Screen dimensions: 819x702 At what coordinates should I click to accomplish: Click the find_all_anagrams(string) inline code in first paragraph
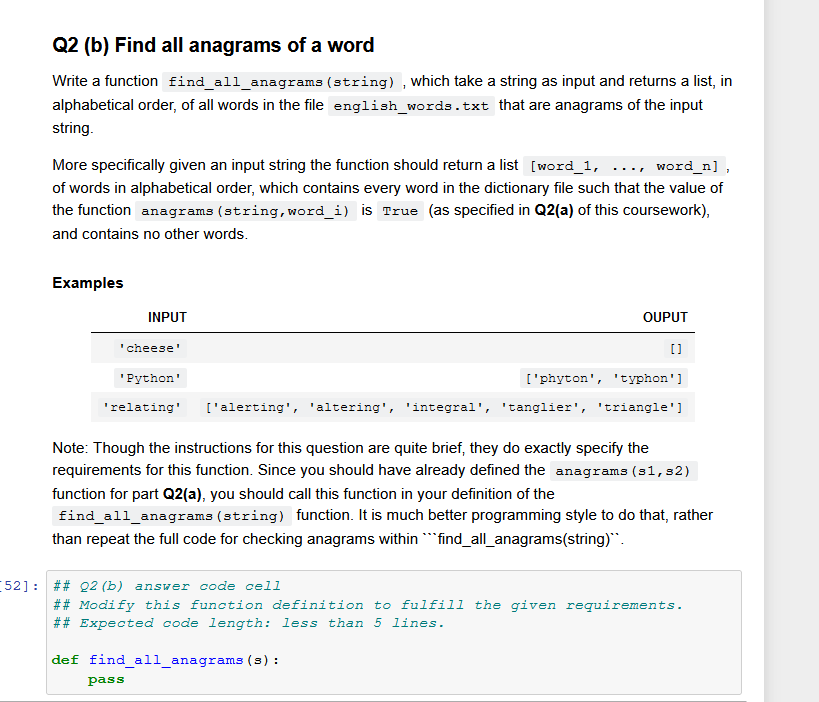click(x=282, y=82)
